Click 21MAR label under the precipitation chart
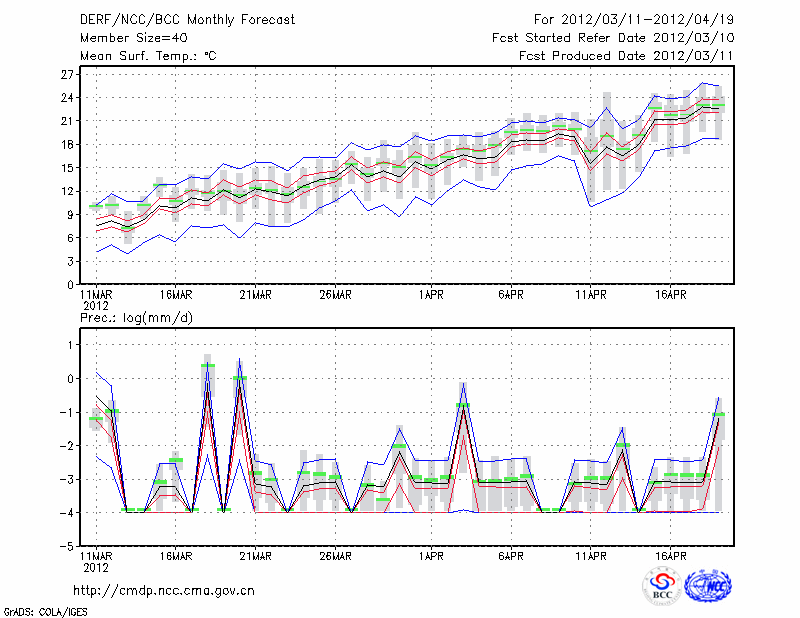The height and width of the screenshot is (618, 800). click(255, 556)
